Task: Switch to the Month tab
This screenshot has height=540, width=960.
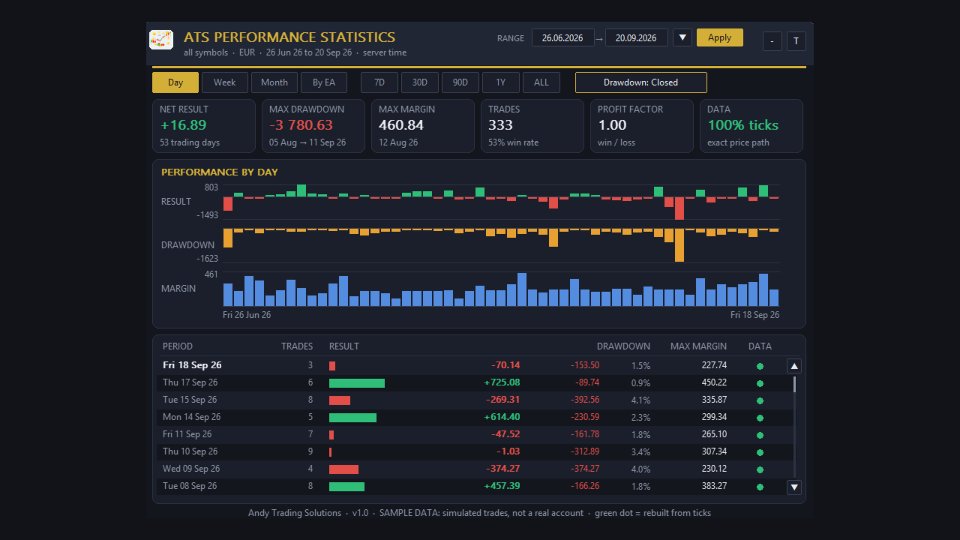Action: click(x=274, y=83)
